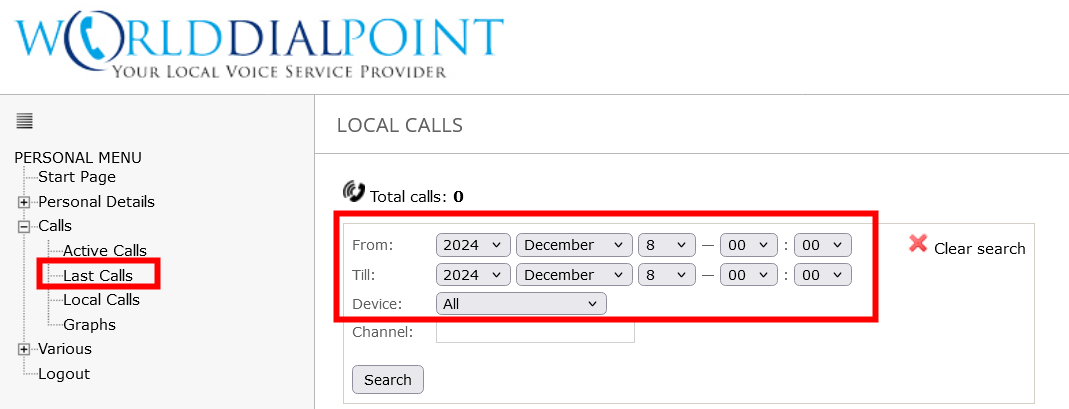Open the Till day dropdown
Viewport: 1069px width, 409px height.
click(x=667, y=274)
